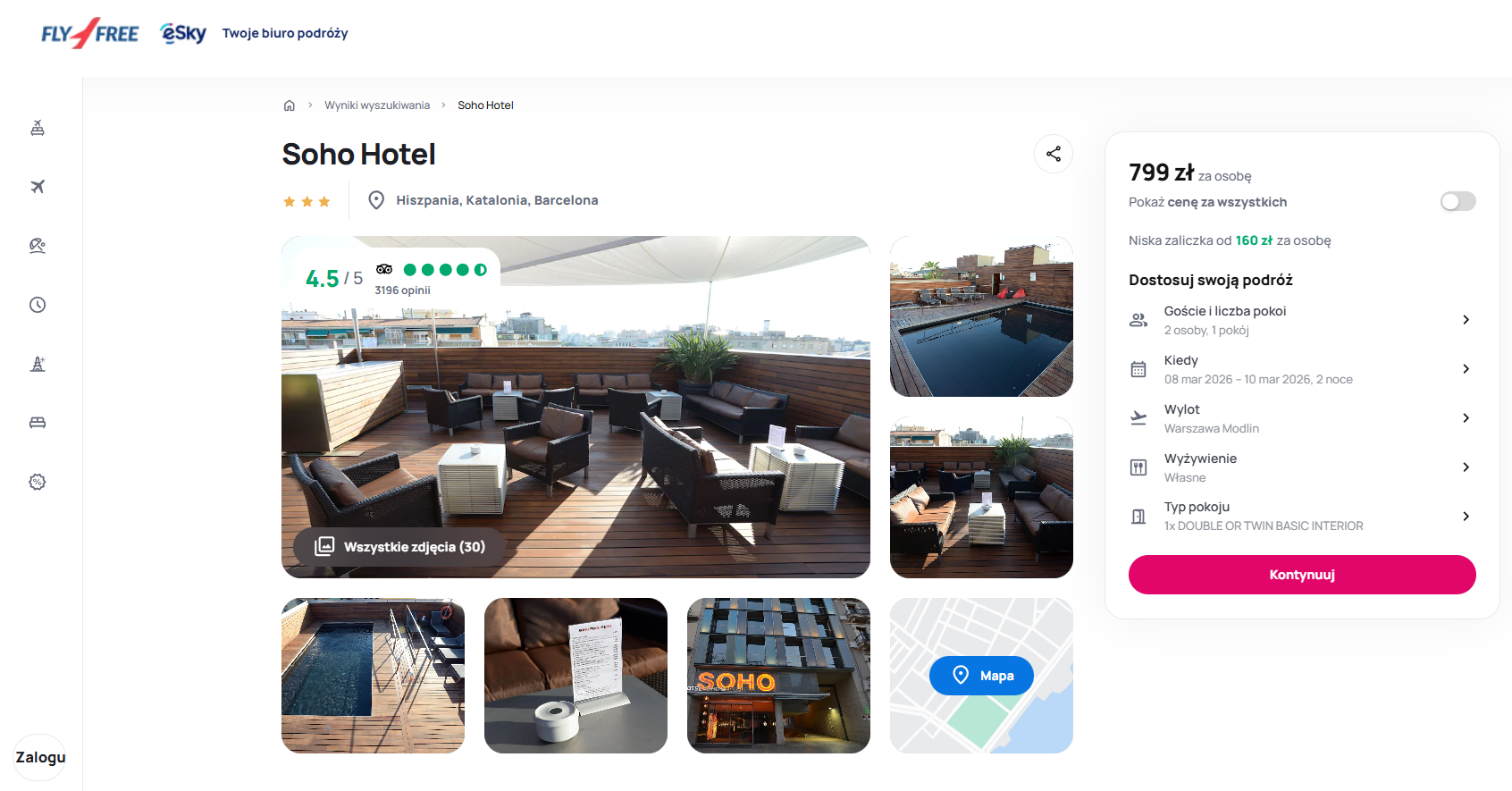
Task: Go to home via breadcrumb house icon
Action: pyautogui.click(x=290, y=105)
